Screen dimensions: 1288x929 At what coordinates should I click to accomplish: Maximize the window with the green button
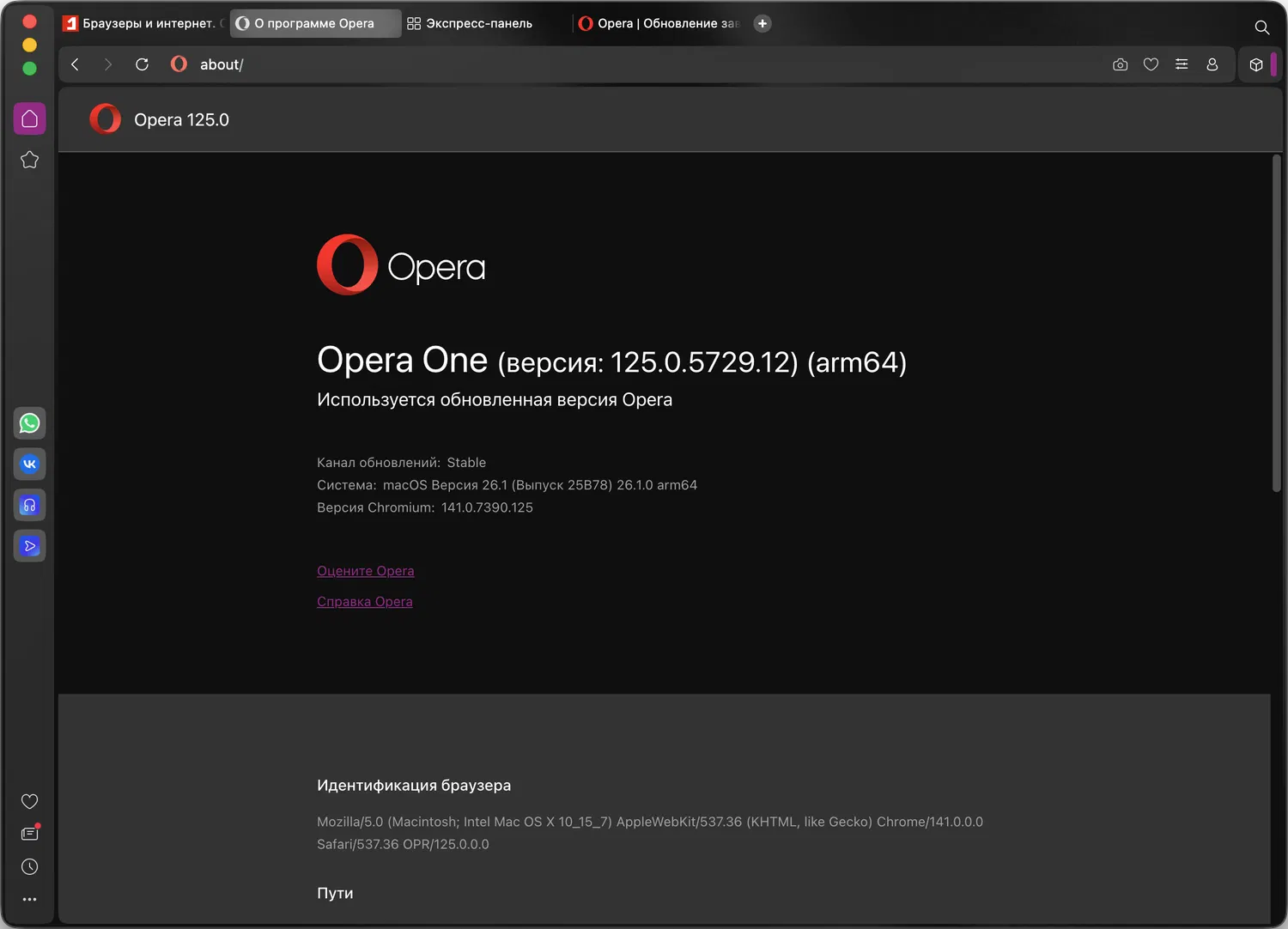29,69
